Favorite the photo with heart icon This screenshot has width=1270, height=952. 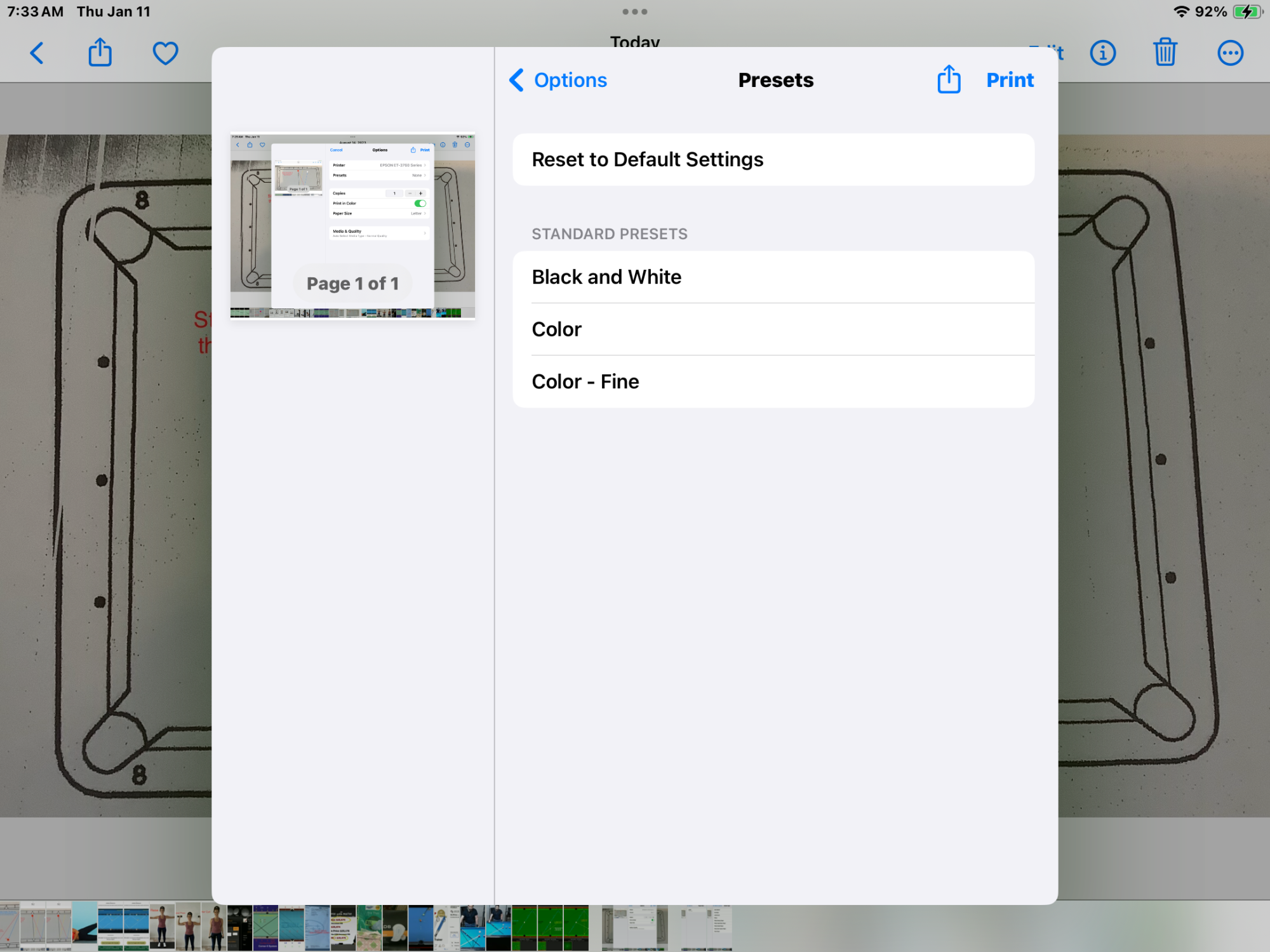(165, 53)
